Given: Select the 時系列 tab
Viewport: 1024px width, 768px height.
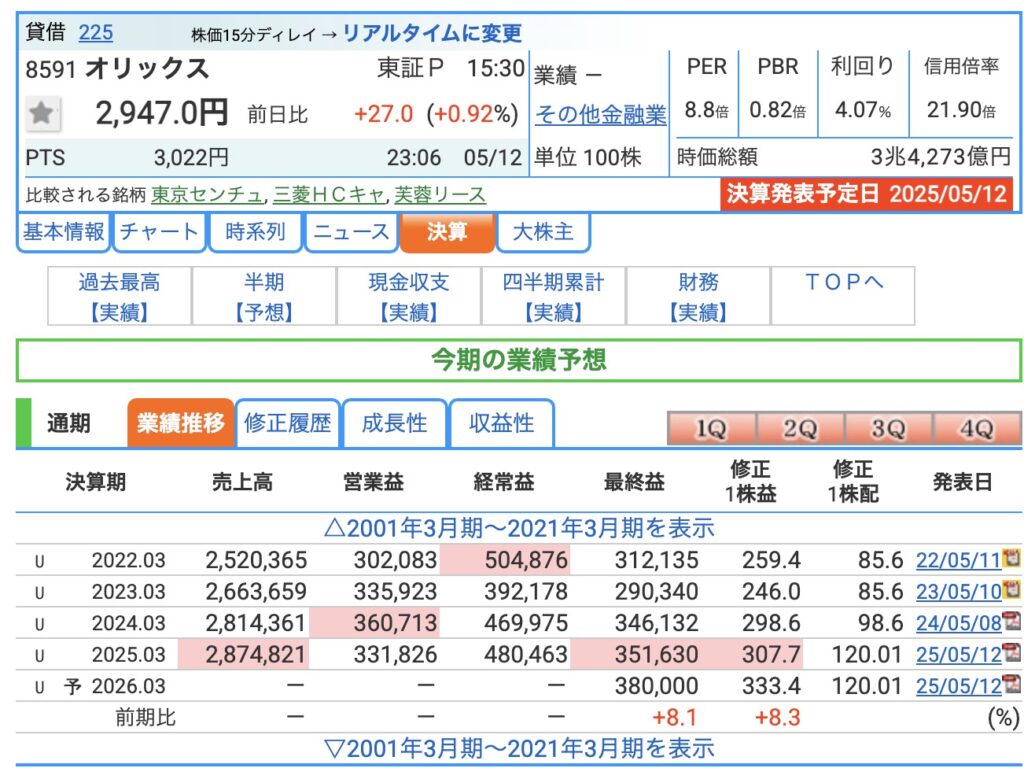Looking at the screenshot, I should [x=255, y=232].
